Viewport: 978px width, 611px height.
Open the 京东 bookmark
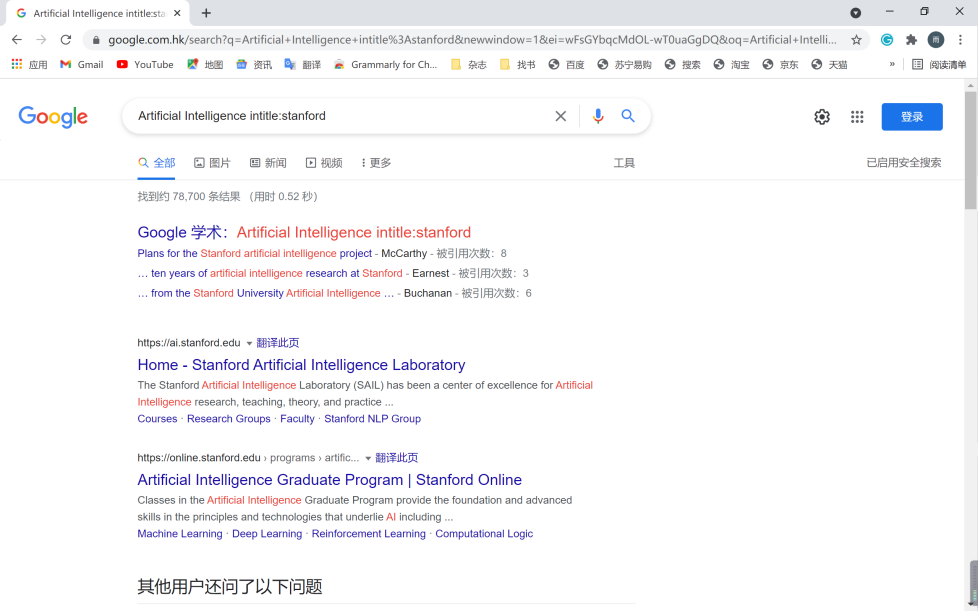pos(780,64)
